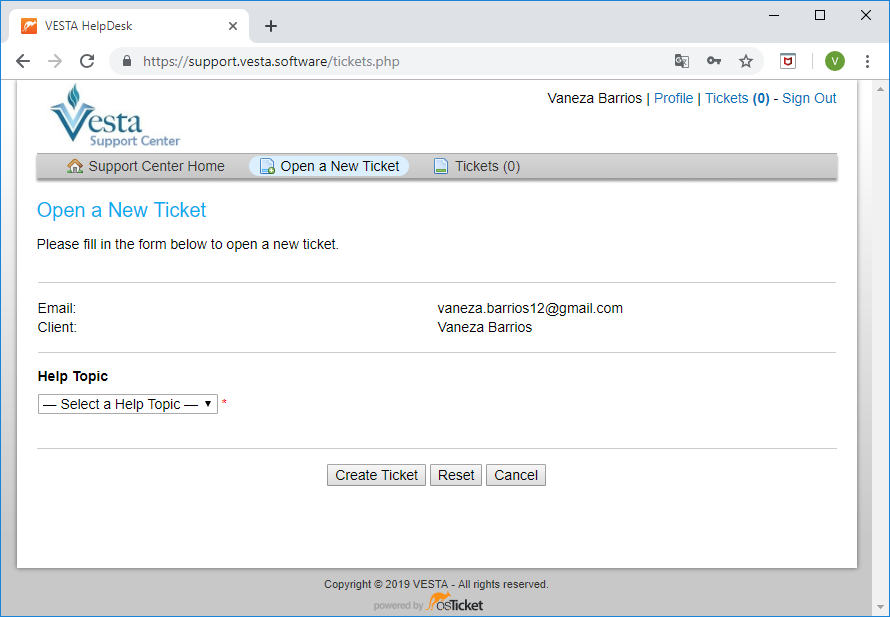Click the Vesta Support Center logo

pyautogui.click(x=115, y=116)
